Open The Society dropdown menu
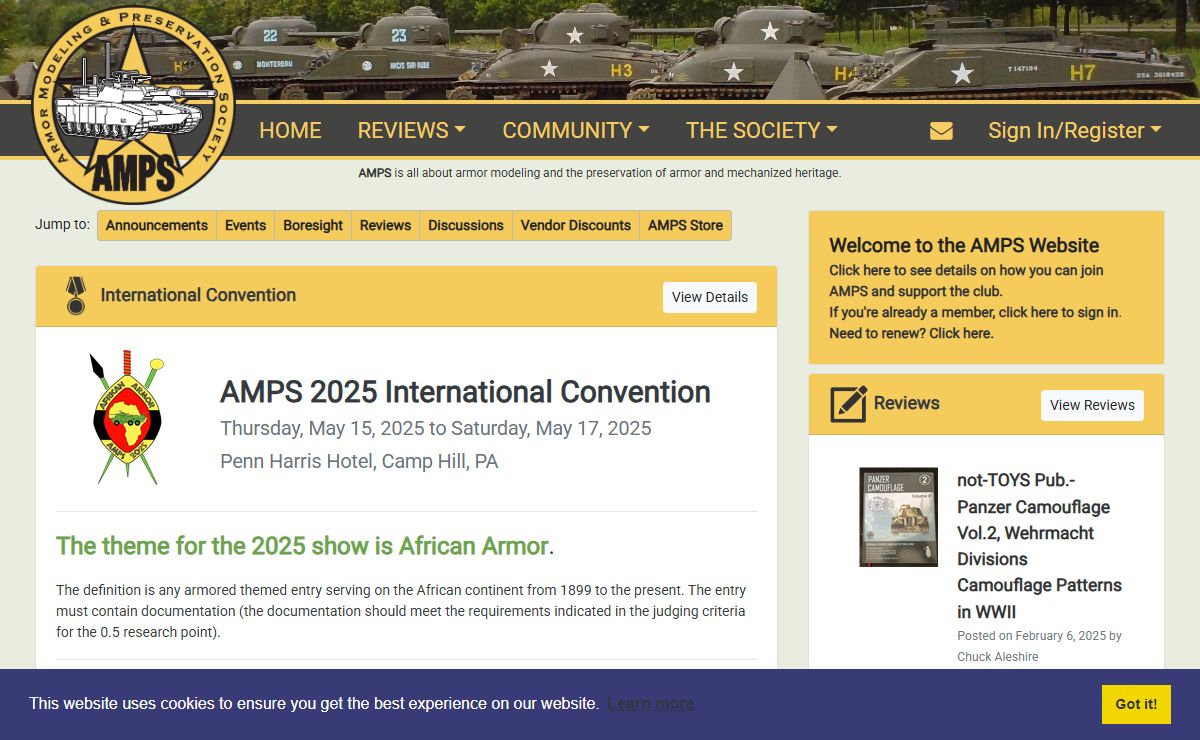1200x740 pixels. point(761,131)
